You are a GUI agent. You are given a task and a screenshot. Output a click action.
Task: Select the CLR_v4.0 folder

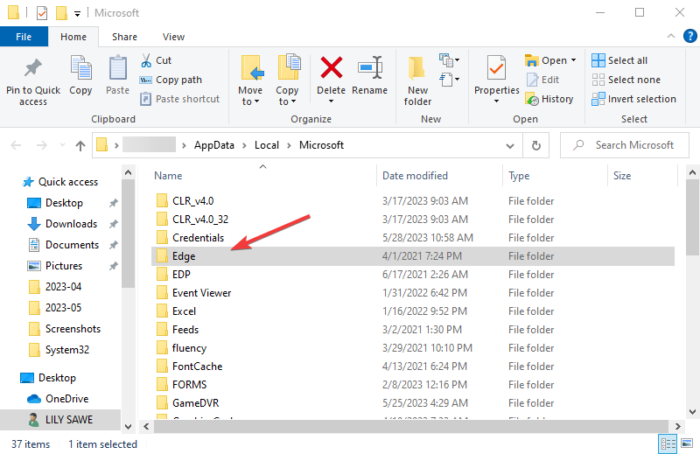point(412,201)
